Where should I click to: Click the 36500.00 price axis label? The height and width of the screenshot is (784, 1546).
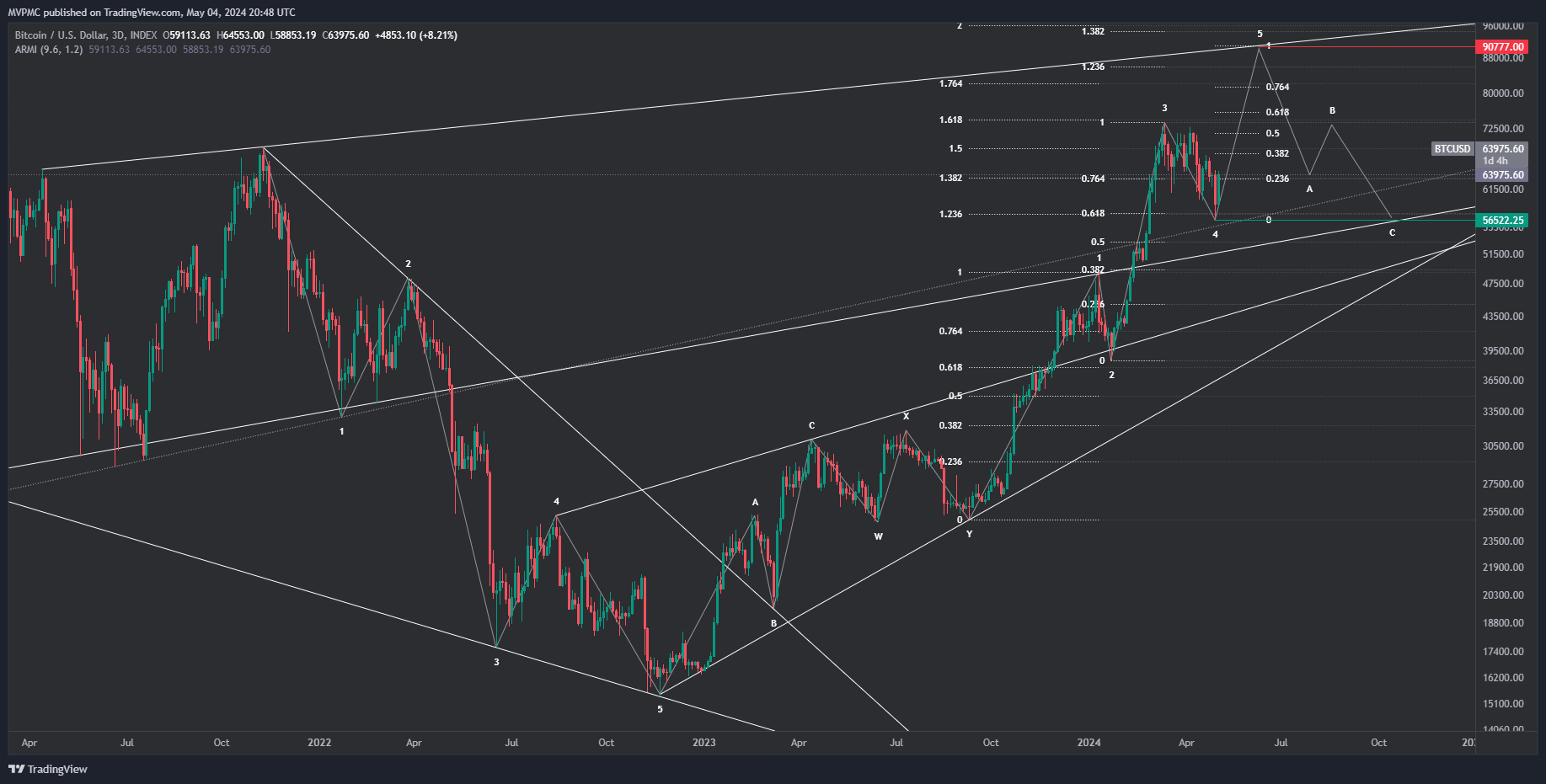1503,381
